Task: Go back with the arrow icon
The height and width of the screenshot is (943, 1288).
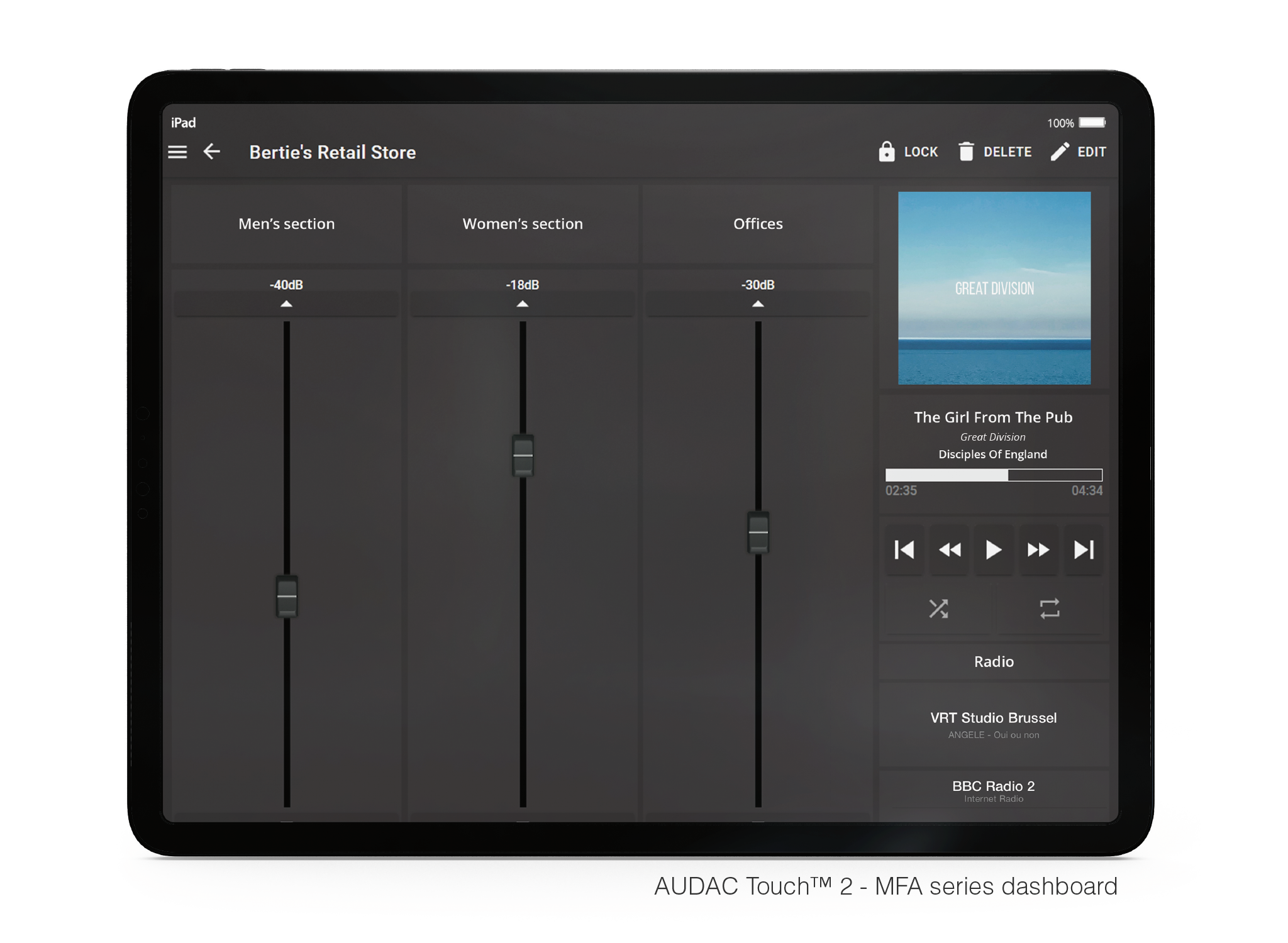Action: [x=212, y=152]
